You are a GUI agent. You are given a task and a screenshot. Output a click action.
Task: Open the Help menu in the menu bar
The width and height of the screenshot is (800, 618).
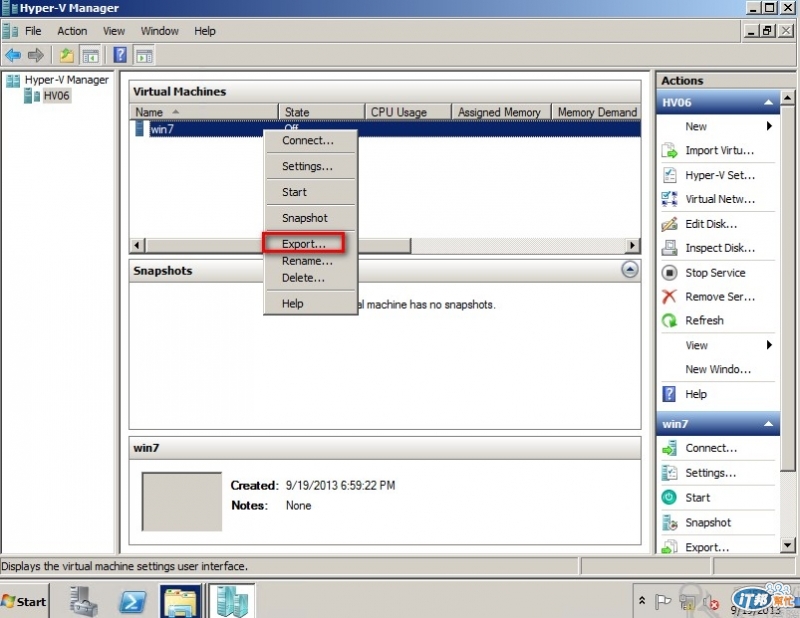[205, 31]
